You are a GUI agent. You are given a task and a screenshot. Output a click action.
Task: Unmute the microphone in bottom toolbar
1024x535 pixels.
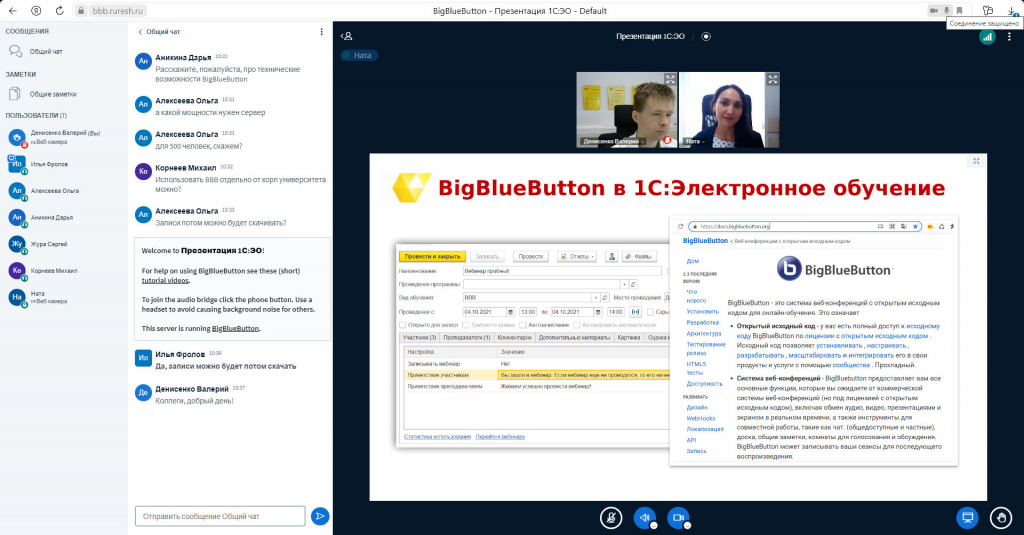click(x=610, y=517)
